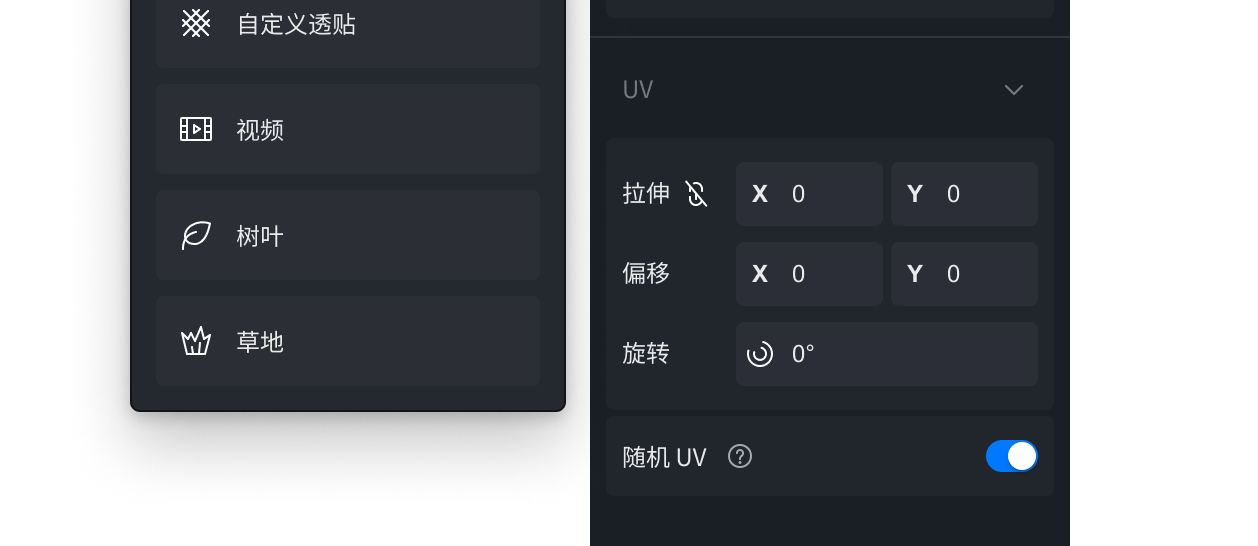
Task: Click the 随机 UV help question icon
Action: pyautogui.click(x=740, y=457)
